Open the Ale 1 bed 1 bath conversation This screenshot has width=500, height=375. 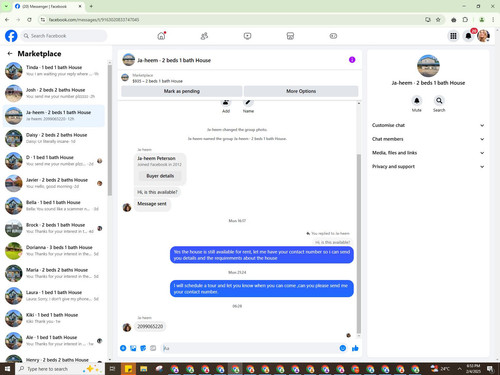(54, 340)
